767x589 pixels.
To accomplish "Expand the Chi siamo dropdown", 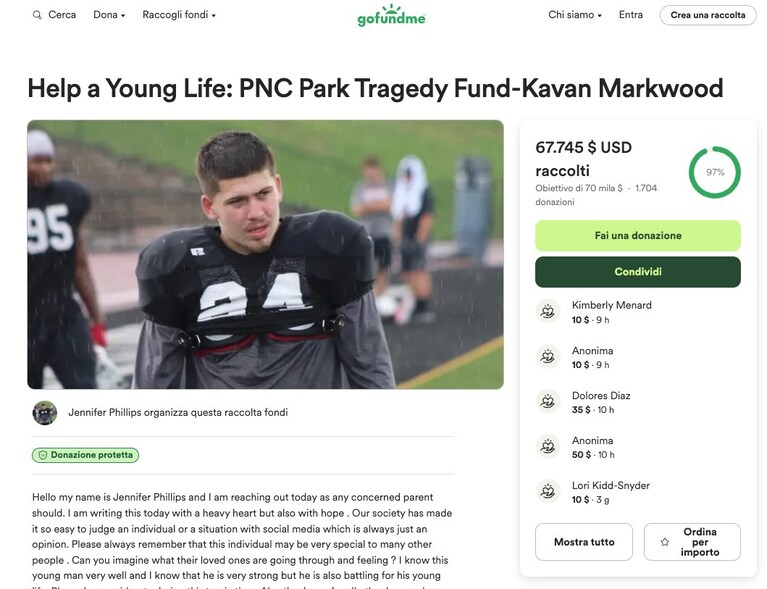I will [x=575, y=15].
